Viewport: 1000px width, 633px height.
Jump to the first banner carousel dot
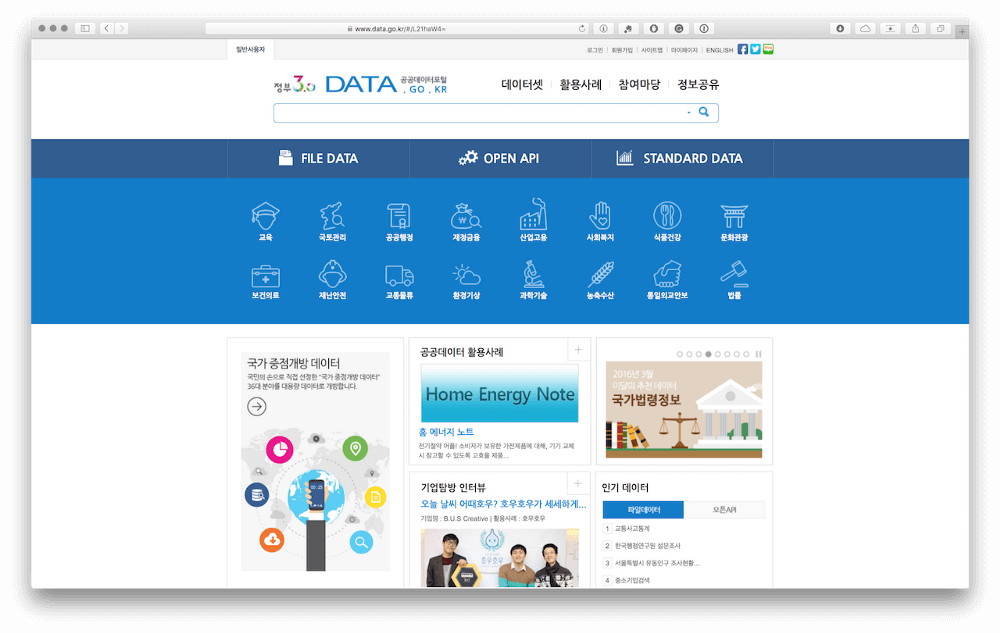(x=680, y=354)
